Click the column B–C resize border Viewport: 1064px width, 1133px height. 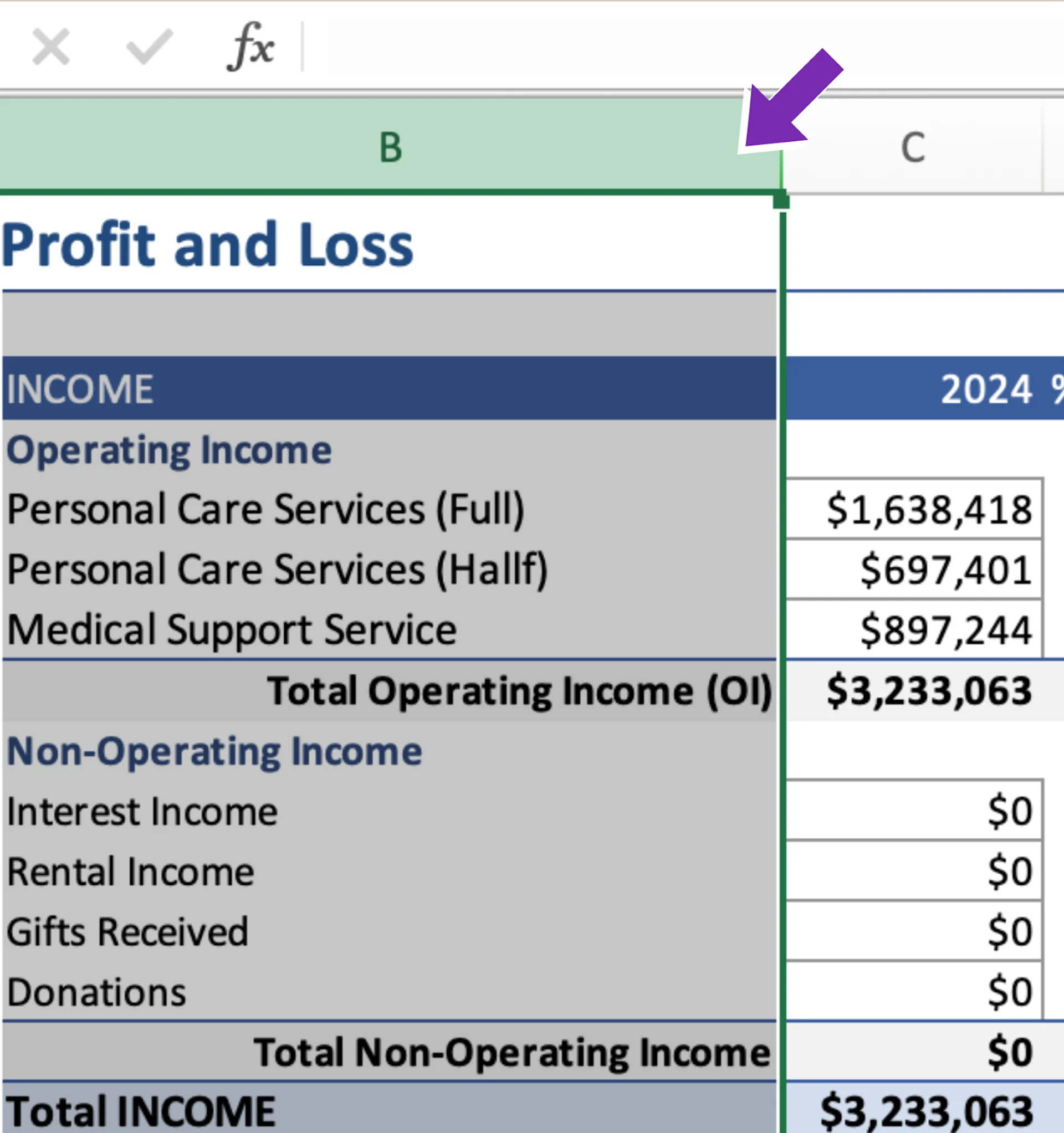click(782, 171)
